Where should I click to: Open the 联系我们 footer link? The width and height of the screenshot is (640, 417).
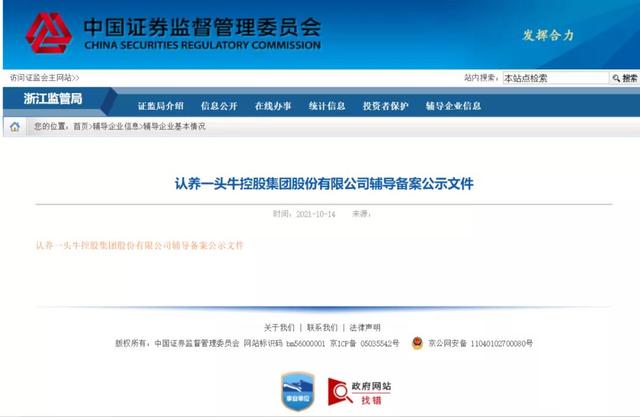(x=322, y=327)
